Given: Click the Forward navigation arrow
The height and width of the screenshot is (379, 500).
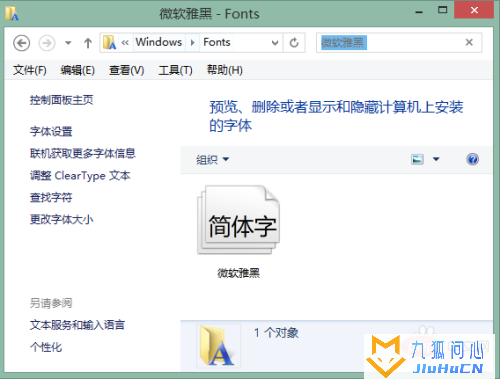Looking at the screenshot, I should [x=47, y=43].
